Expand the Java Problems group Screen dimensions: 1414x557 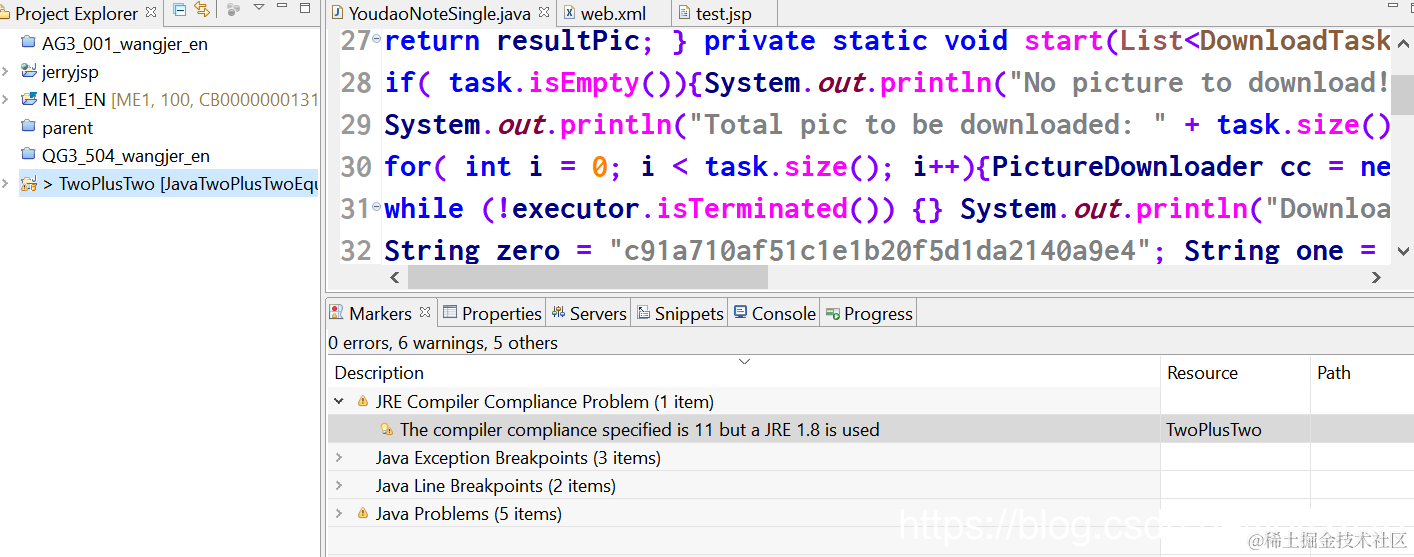[339, 514]
